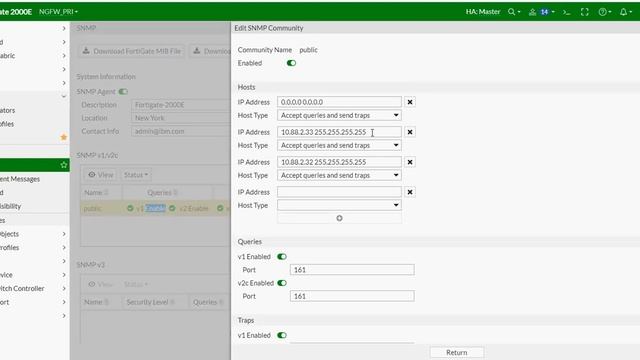Open the Status dropdown under SNMP v1/v2c
This screenshot has width=640, height=360.
point(136,175)
